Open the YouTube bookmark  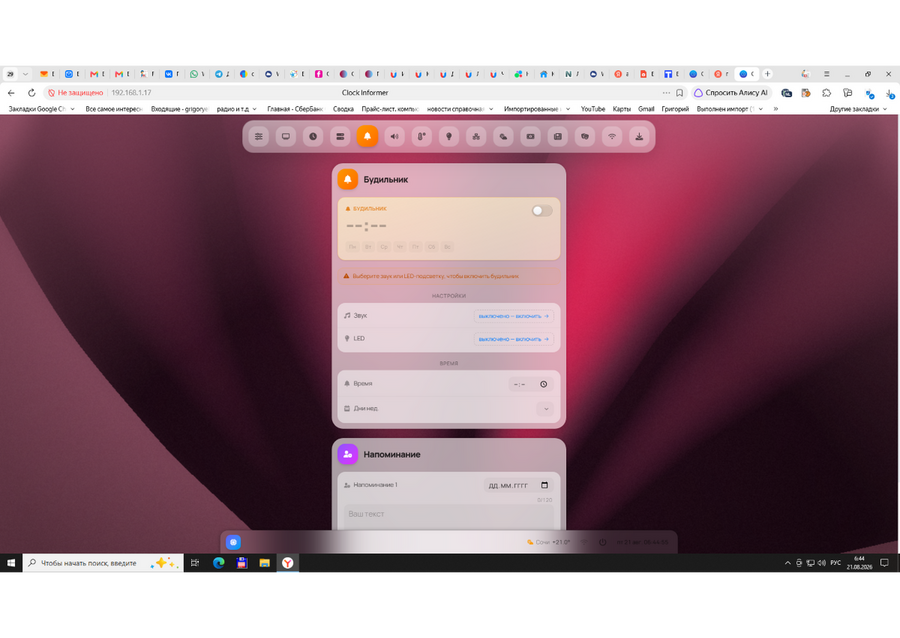point(593,109)
